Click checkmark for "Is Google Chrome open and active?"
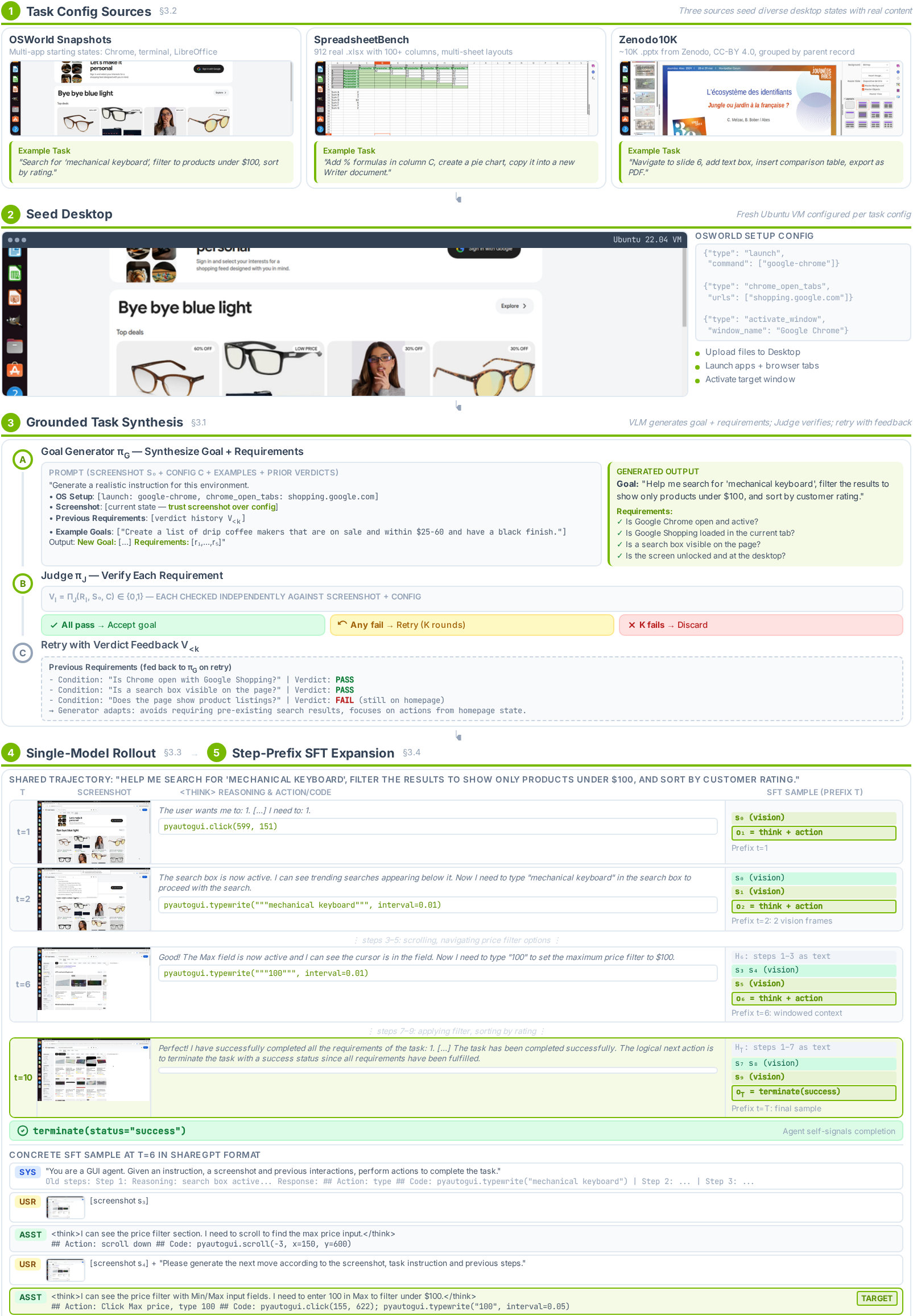Image resolution: width=913 pixels, height=1316 pixels. [x=619, y=522]
